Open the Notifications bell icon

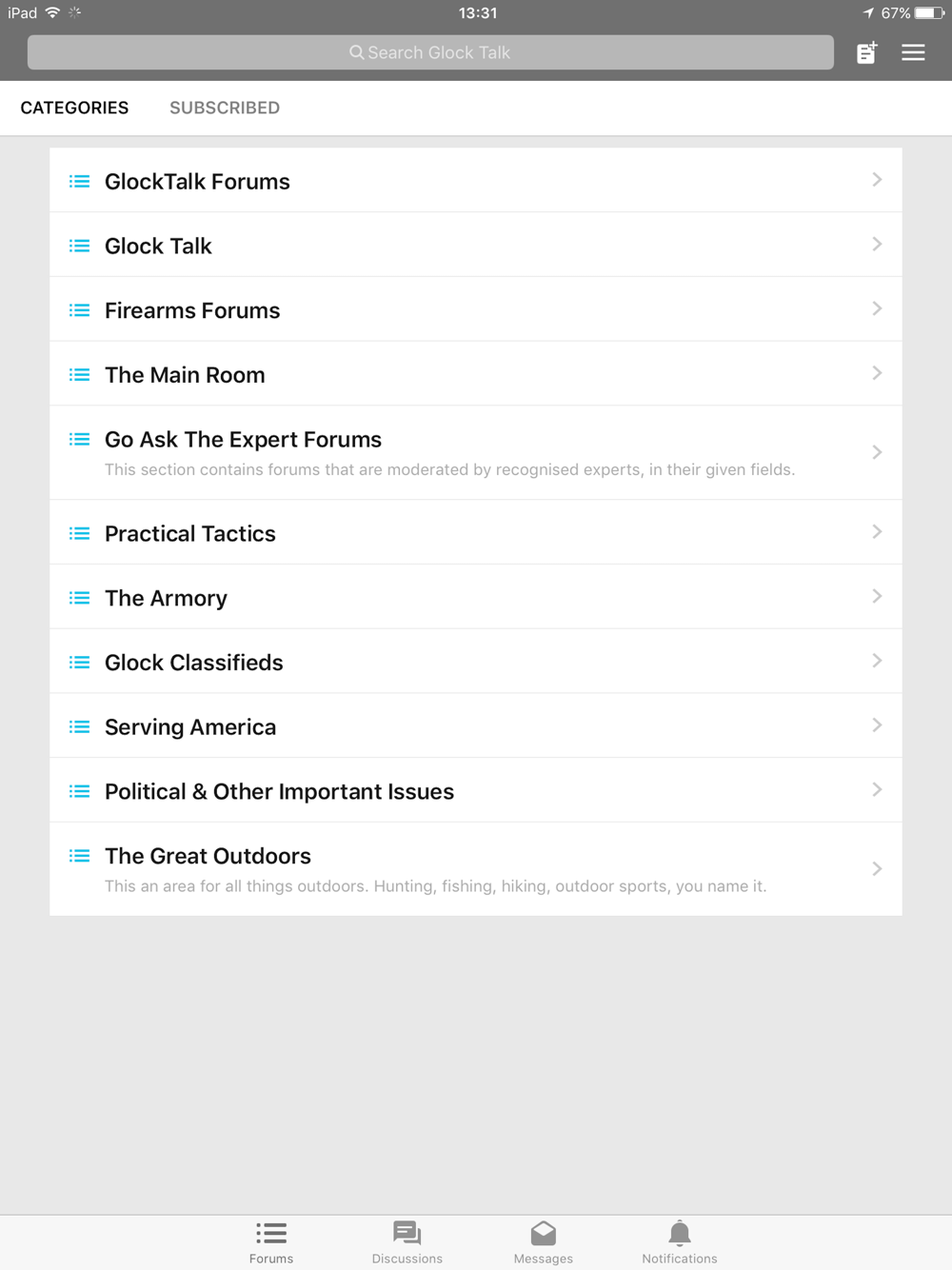(x=680, y=1233)
